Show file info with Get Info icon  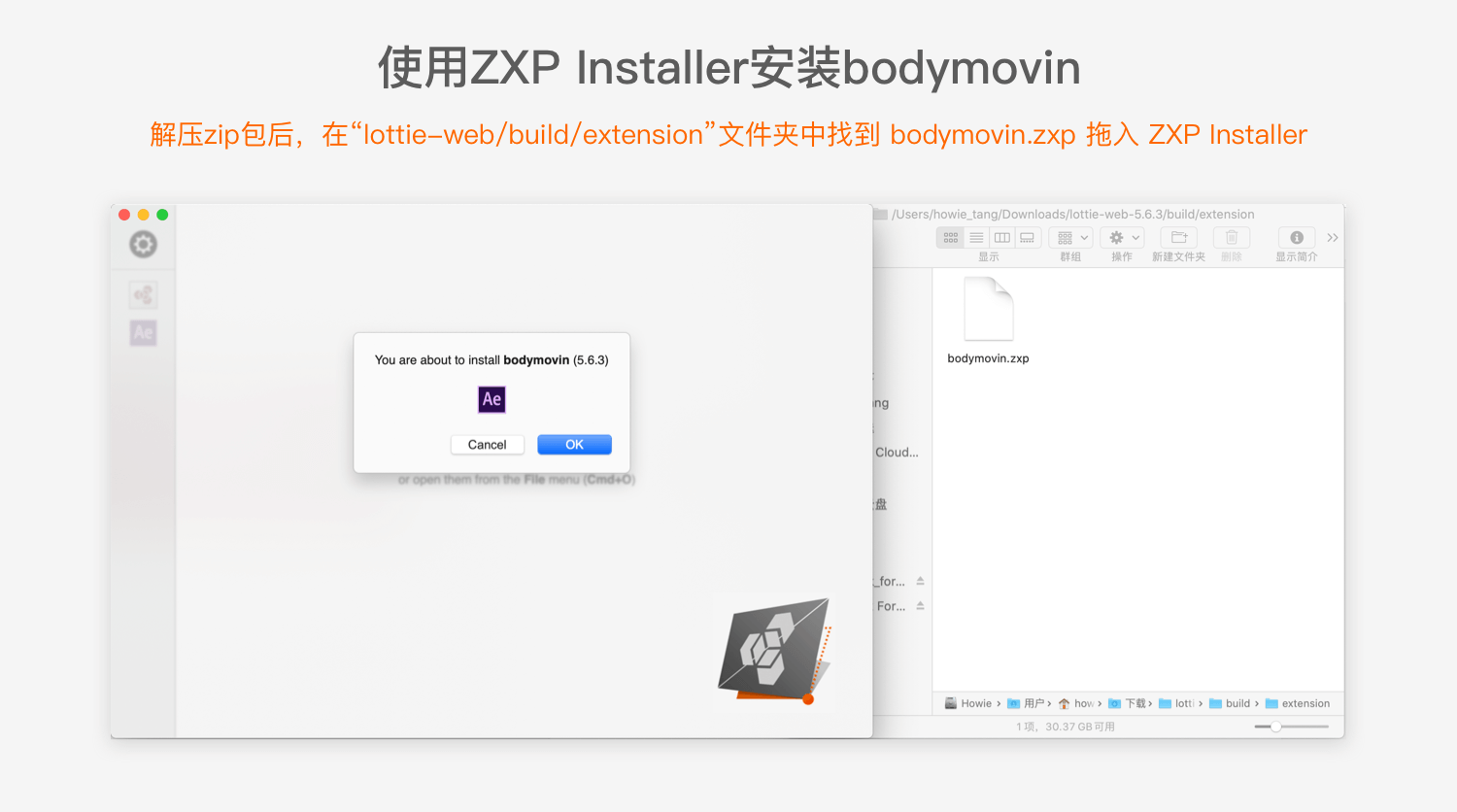pyautogui.click(x=1297, y=237)
